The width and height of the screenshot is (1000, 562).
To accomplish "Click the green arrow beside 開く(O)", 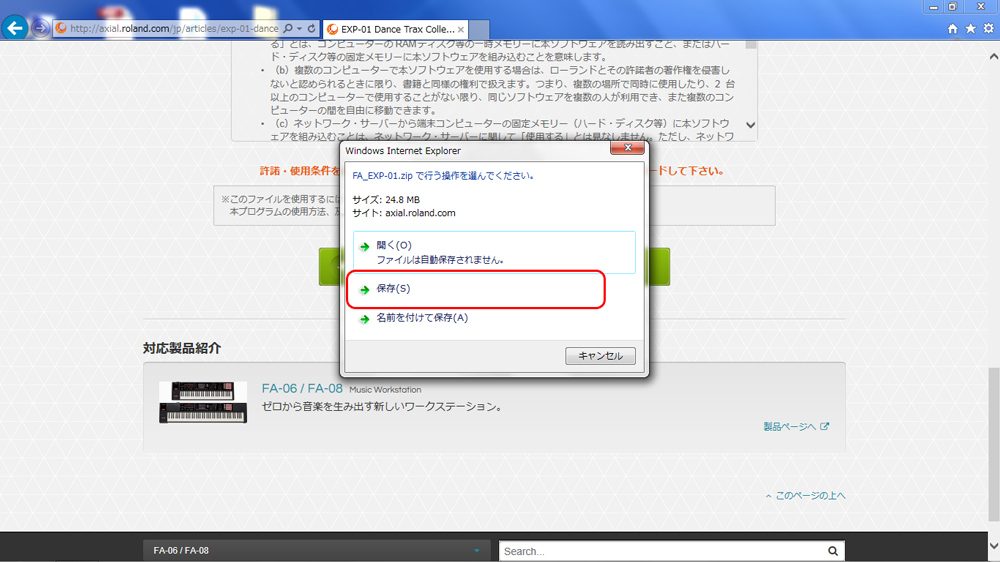I will tap(364, 246).
